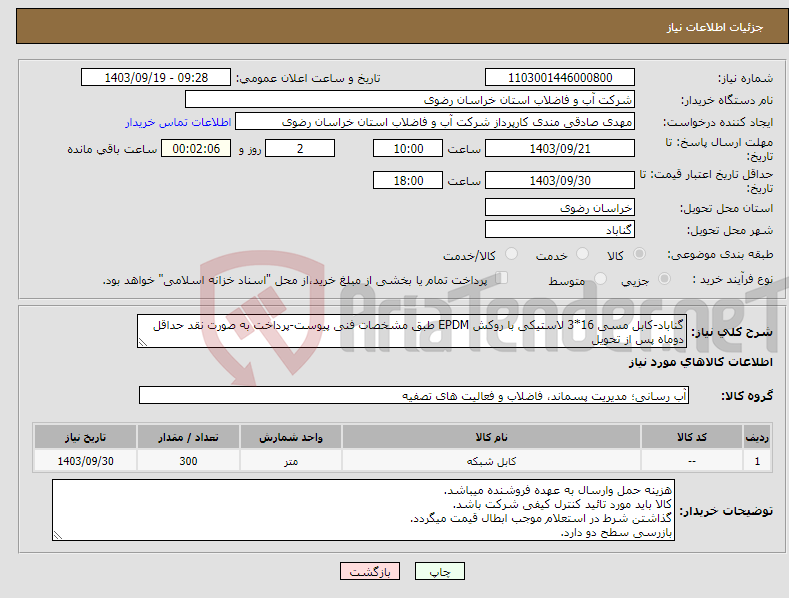Screen dimensions: 789x598
Task: Open اطلاعات تماس خریدار link
Action: pyautogui.click(x=178, y=122)
